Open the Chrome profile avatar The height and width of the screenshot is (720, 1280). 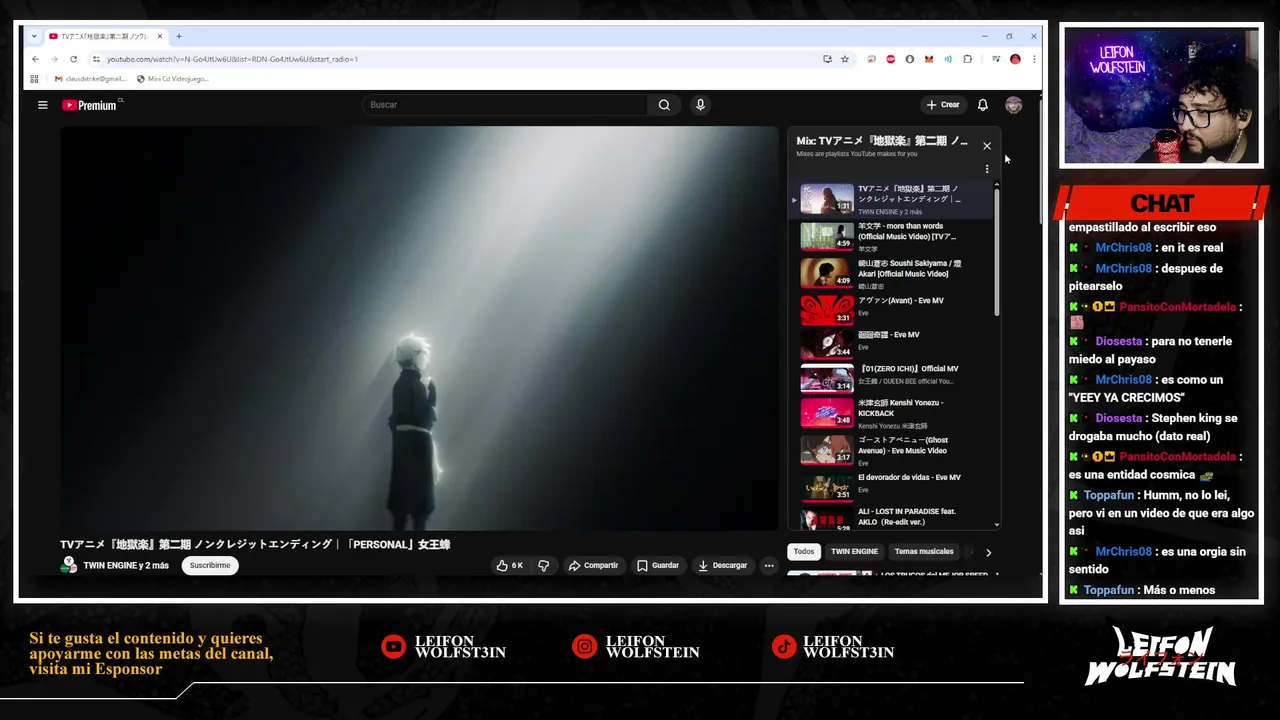[x=1015, y=59]
